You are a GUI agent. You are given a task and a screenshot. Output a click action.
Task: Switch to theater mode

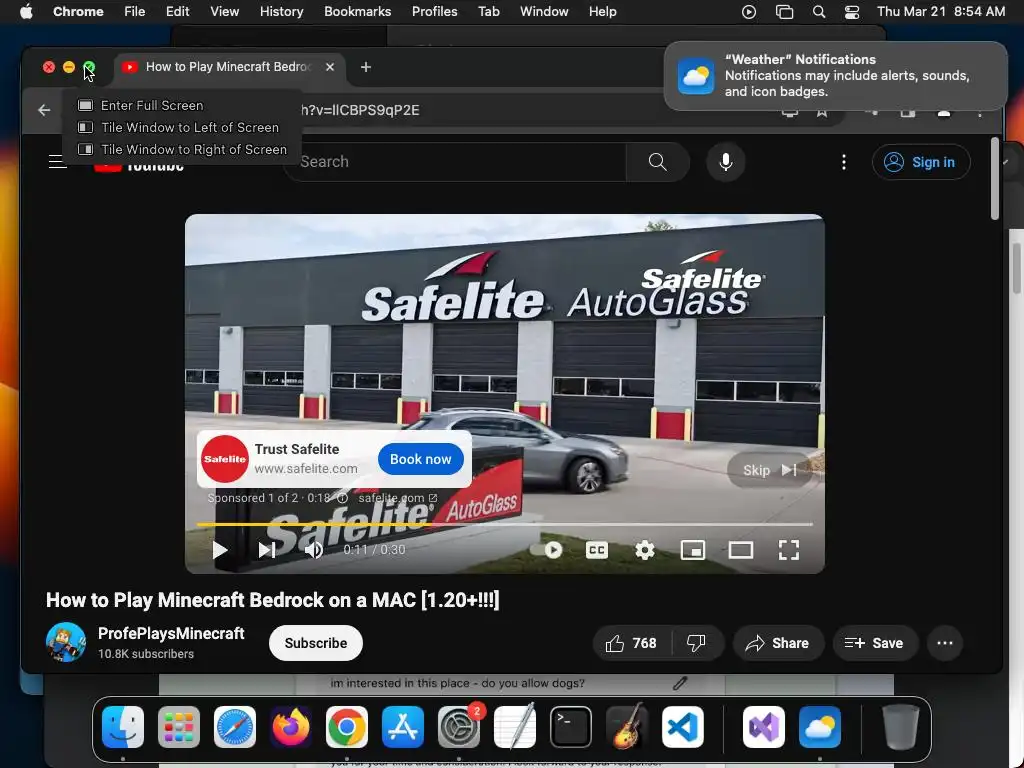[741, 550]
